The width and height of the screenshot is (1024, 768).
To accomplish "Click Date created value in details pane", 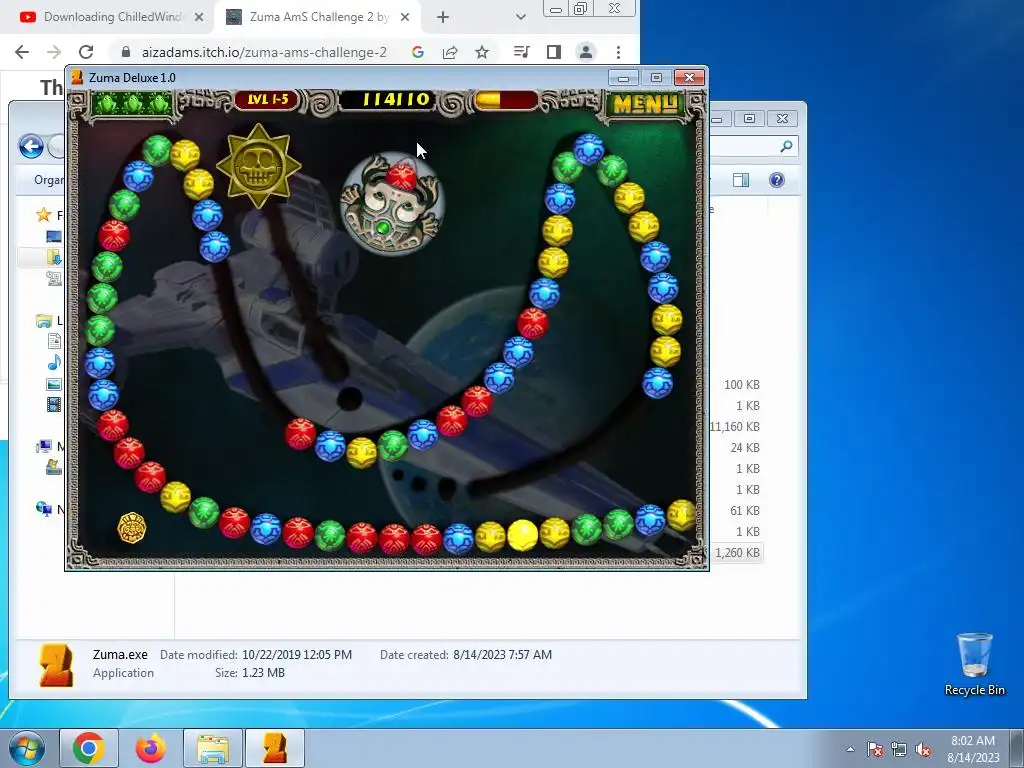I will pos(502,654).
